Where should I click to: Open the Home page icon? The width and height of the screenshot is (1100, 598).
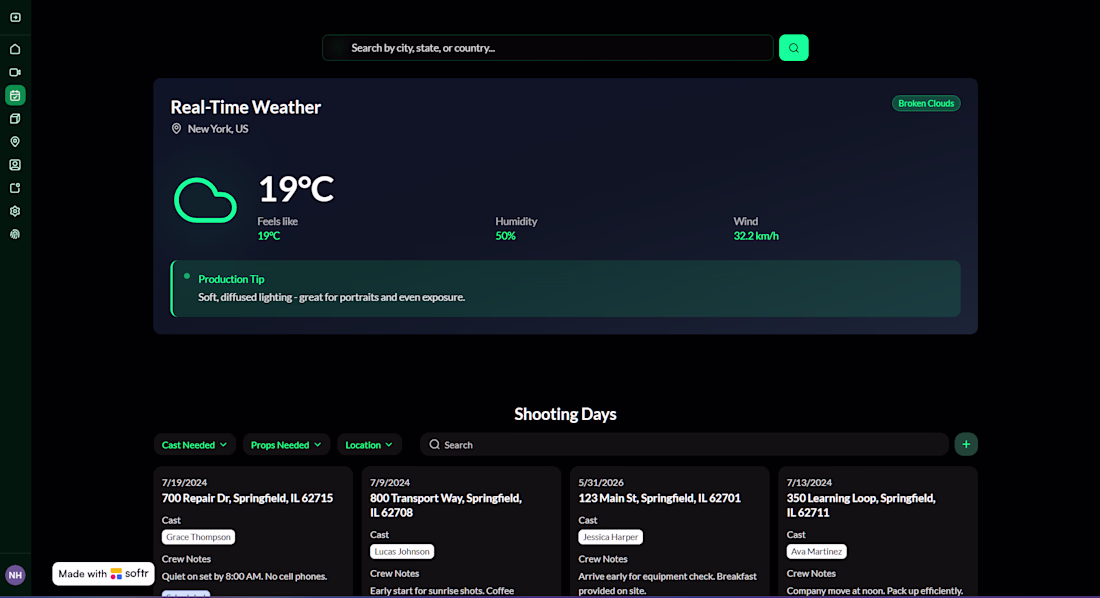pos(15,49)
